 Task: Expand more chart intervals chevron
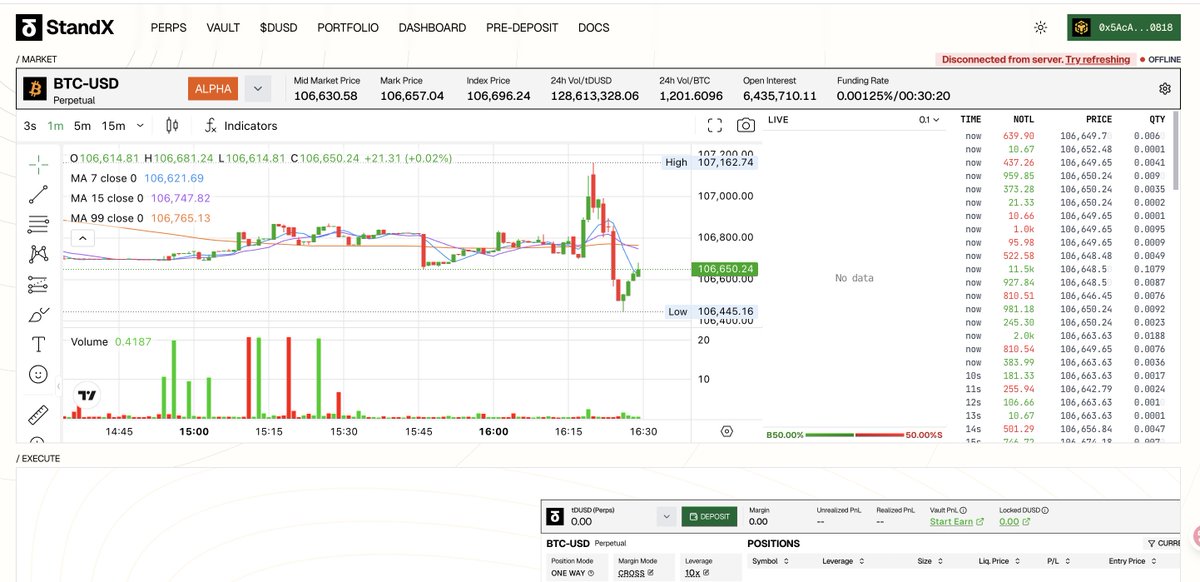coord(140,126)
